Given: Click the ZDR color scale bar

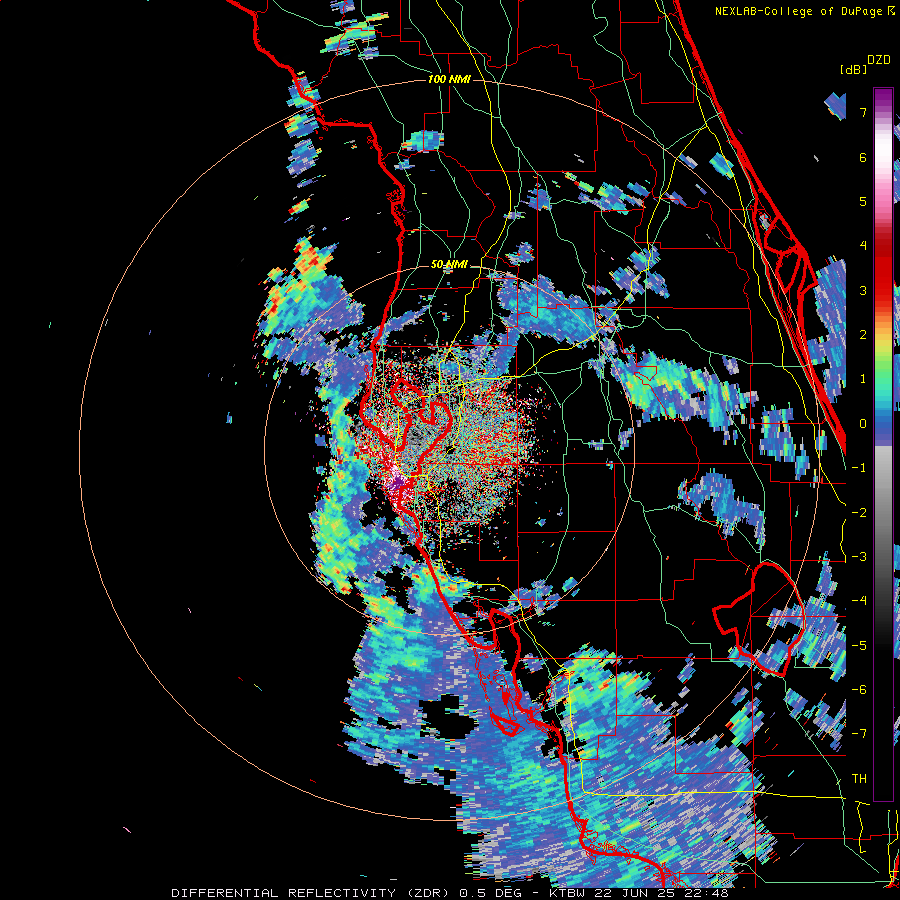Looking at the screenshot, I should tap(883, 444).
